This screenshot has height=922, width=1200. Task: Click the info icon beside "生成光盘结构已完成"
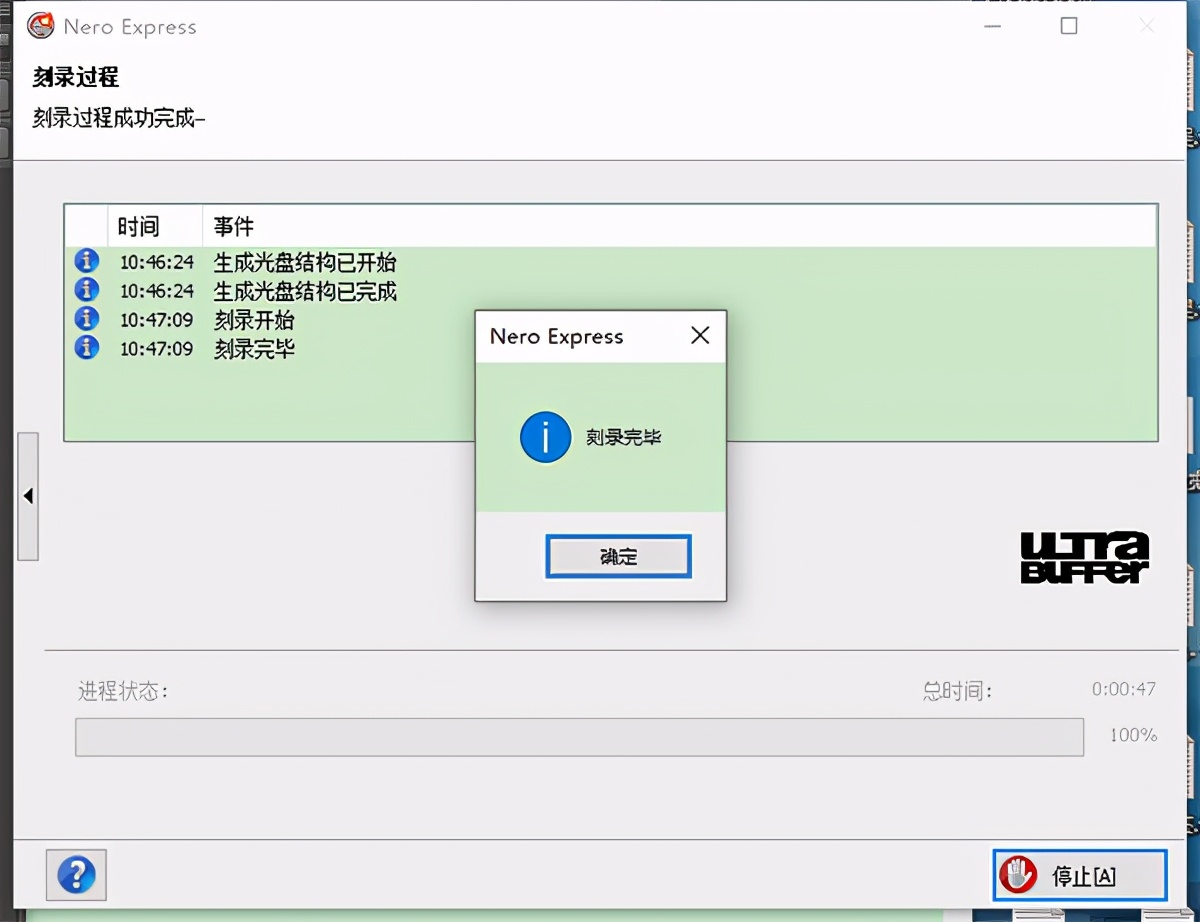tap(88, 290)
